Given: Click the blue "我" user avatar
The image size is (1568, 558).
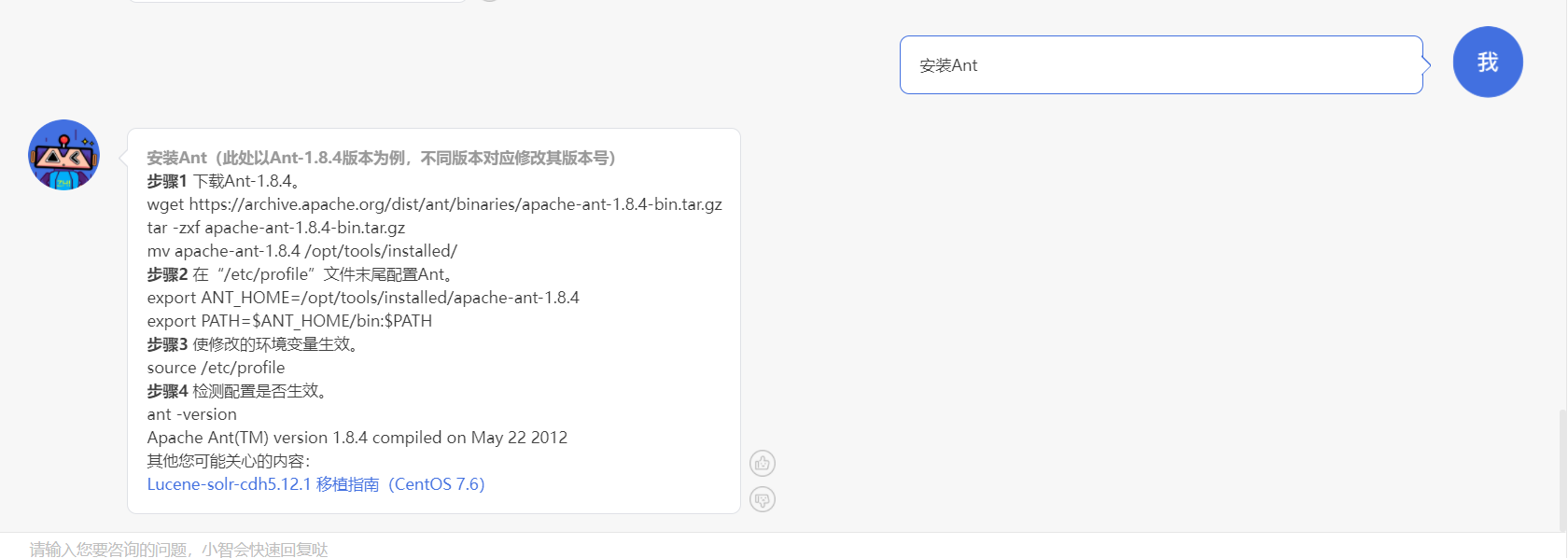Looking at the screenshot, I should point(1488,62).
